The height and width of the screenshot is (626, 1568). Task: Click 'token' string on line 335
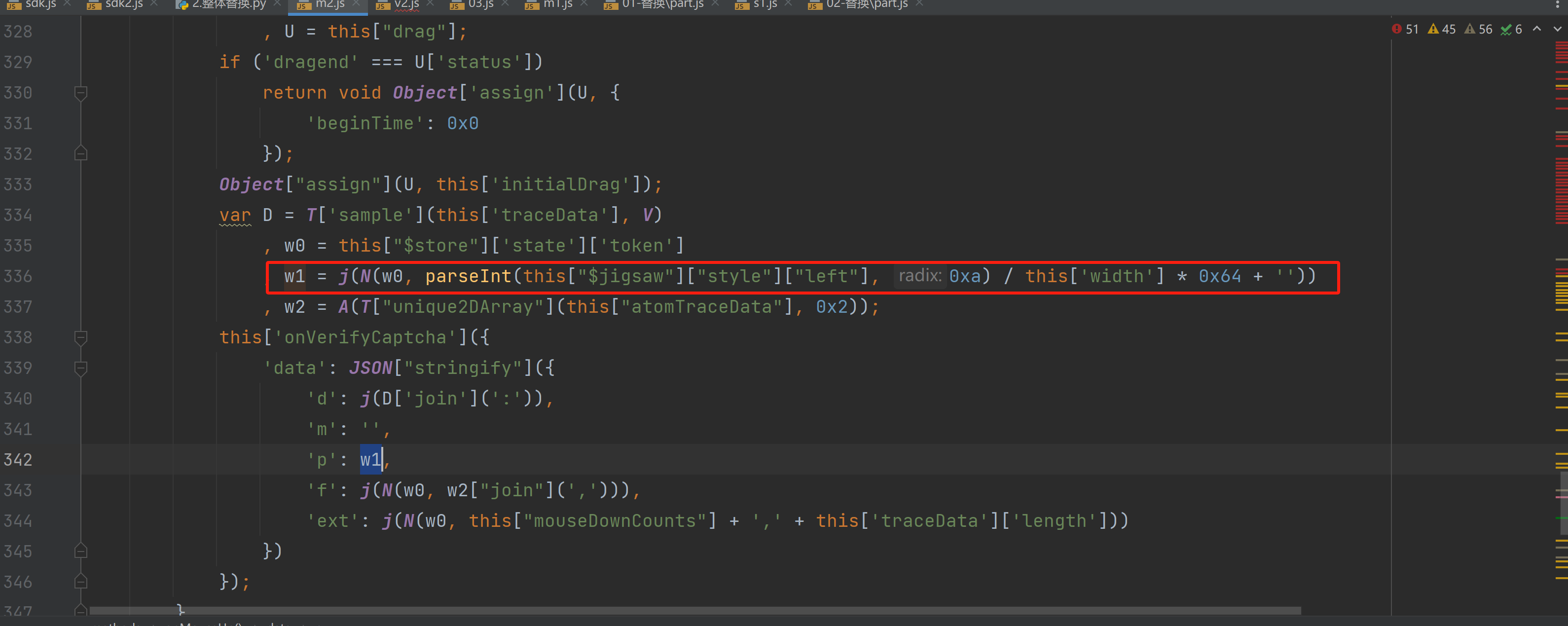click(637, 246)
